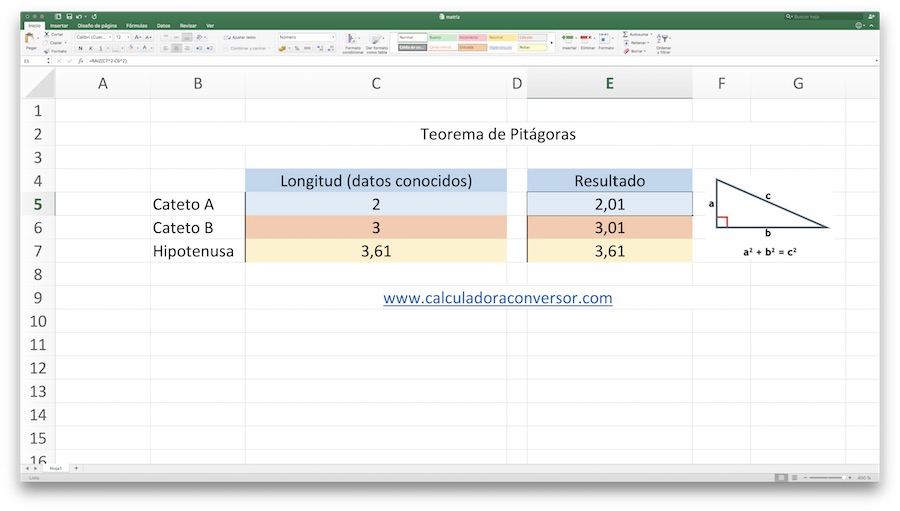Viewport: 900px width, 511px height.
Task: Apply the percent style icon
Action: (x=297, y=48)
